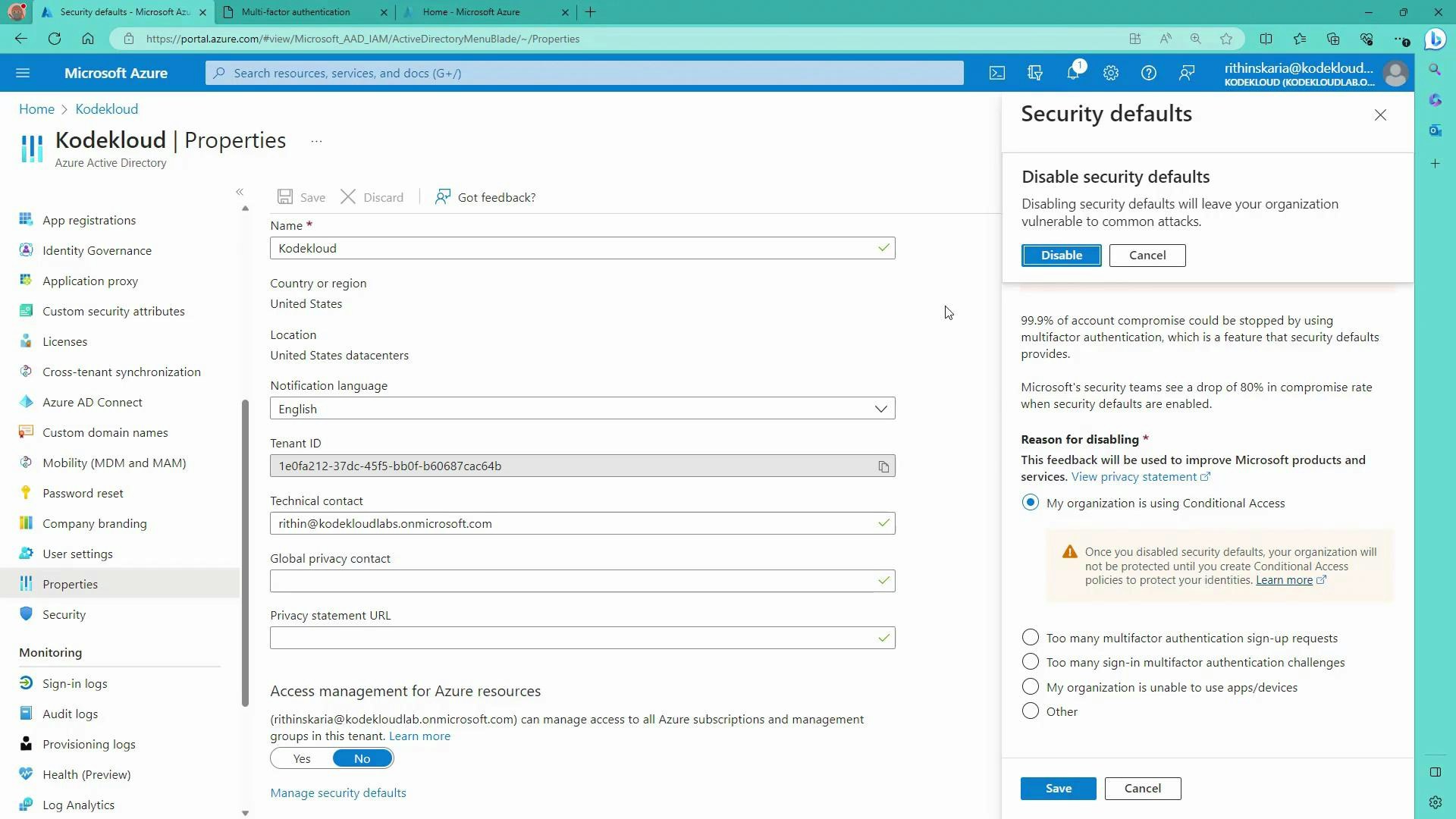This screenshot has height=819, width=1456.
Task: Select 'My organization is using Conditional Access'
Action: (1030, 502)
